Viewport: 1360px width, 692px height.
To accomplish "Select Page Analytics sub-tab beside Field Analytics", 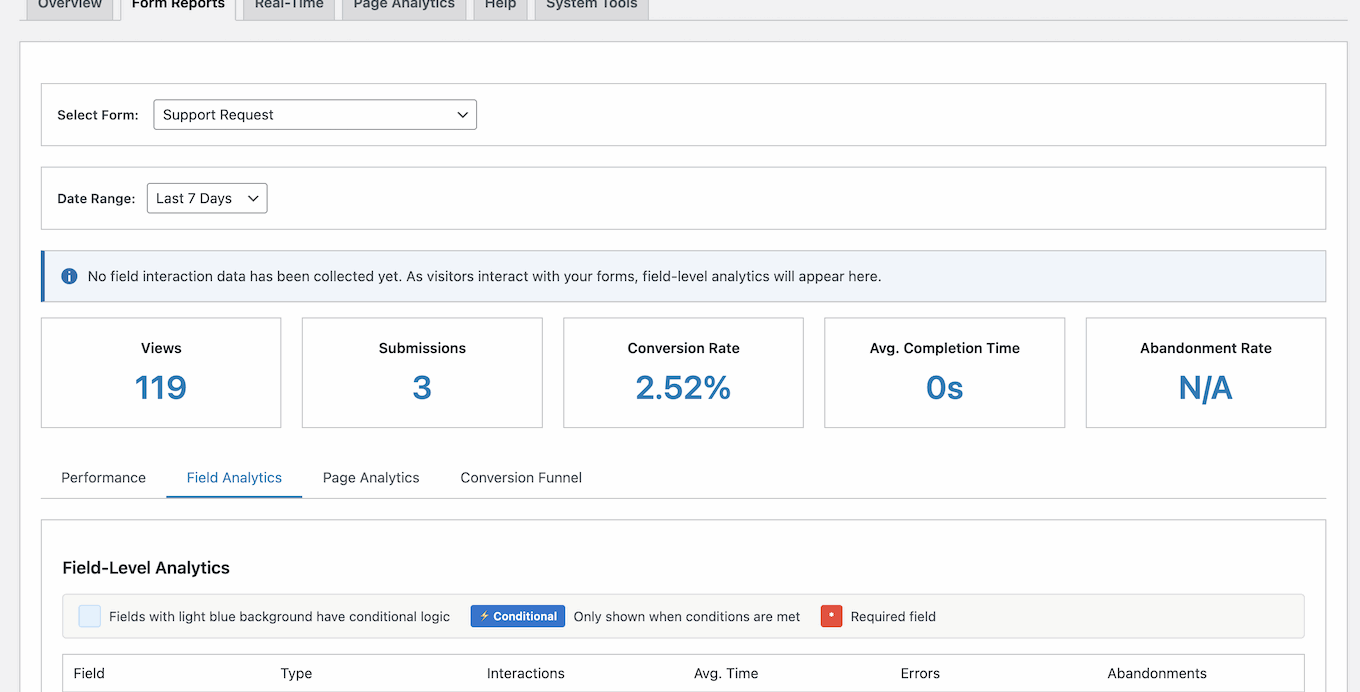I will (371, 478).
